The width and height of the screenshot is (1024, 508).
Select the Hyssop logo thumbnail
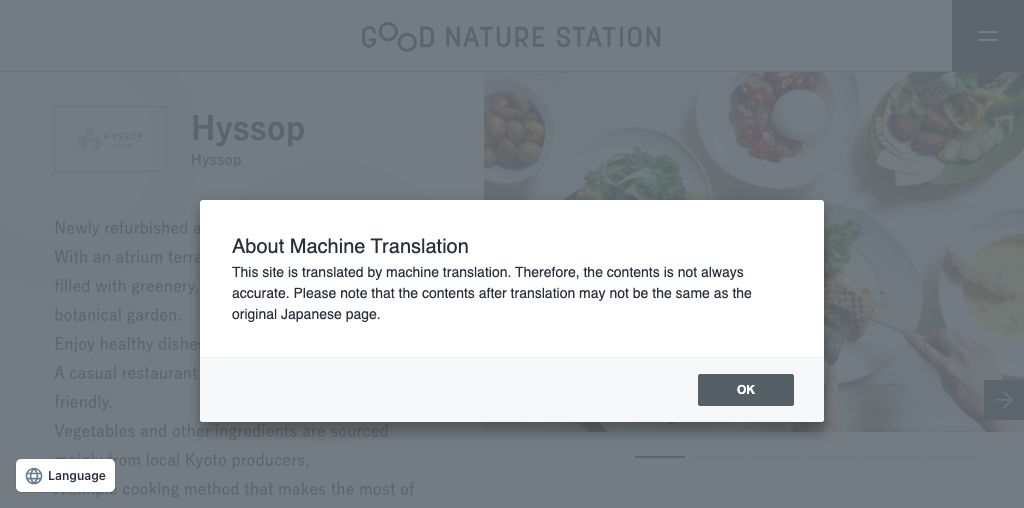[x=110, y=139]
